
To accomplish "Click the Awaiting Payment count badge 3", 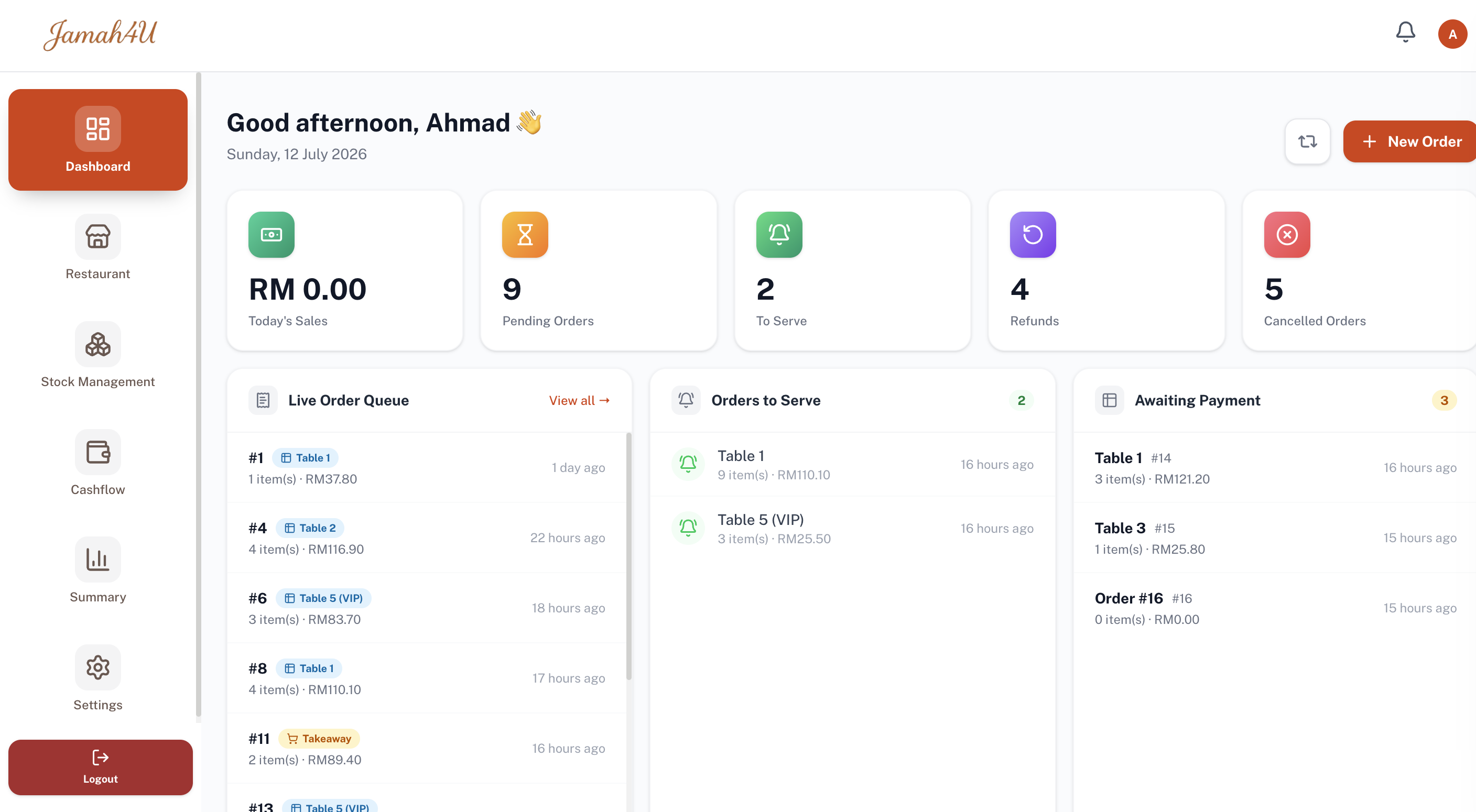I will pos(1444,400).
